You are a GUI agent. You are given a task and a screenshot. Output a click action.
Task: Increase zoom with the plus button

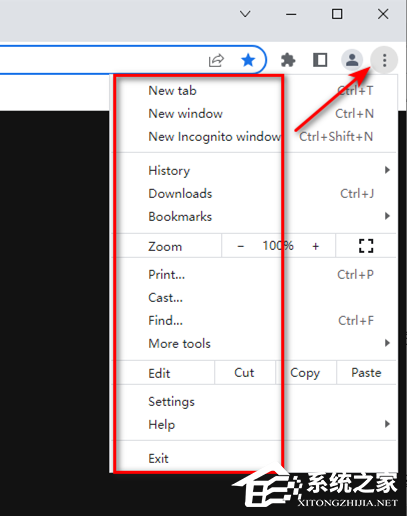click(x=315, y=246)
